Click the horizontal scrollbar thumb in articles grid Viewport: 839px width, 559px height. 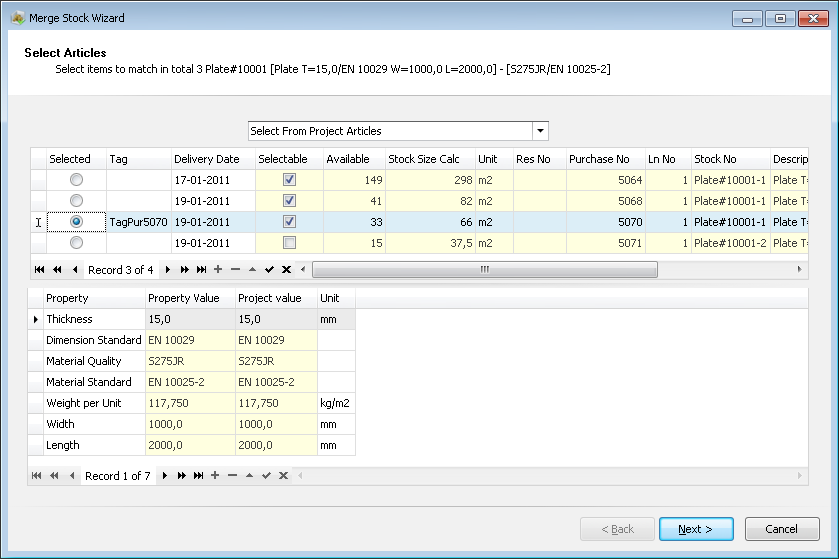484,270
